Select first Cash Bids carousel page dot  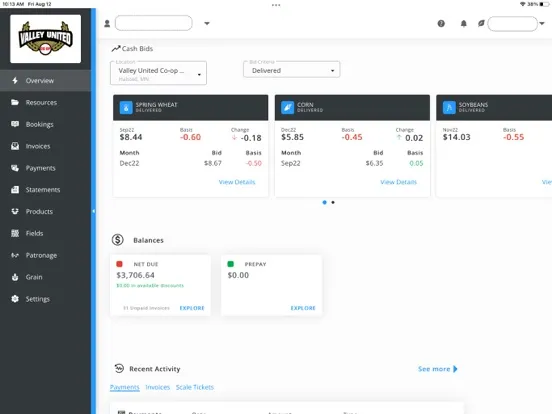(x=324, y=202)
